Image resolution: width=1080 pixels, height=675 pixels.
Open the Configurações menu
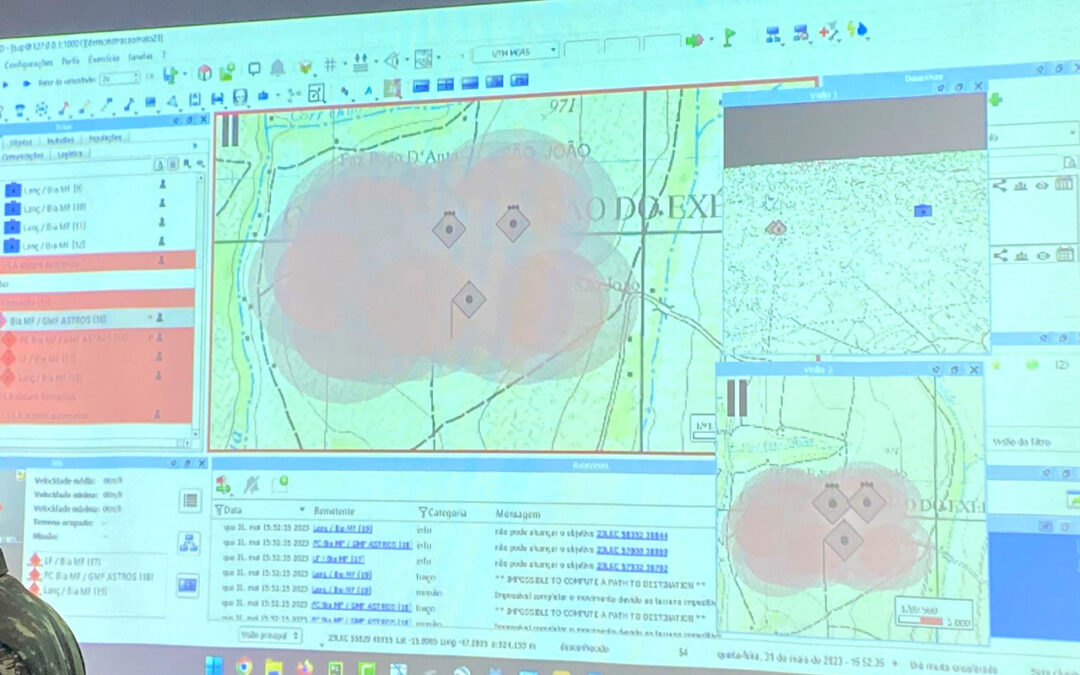click(28, 61)
